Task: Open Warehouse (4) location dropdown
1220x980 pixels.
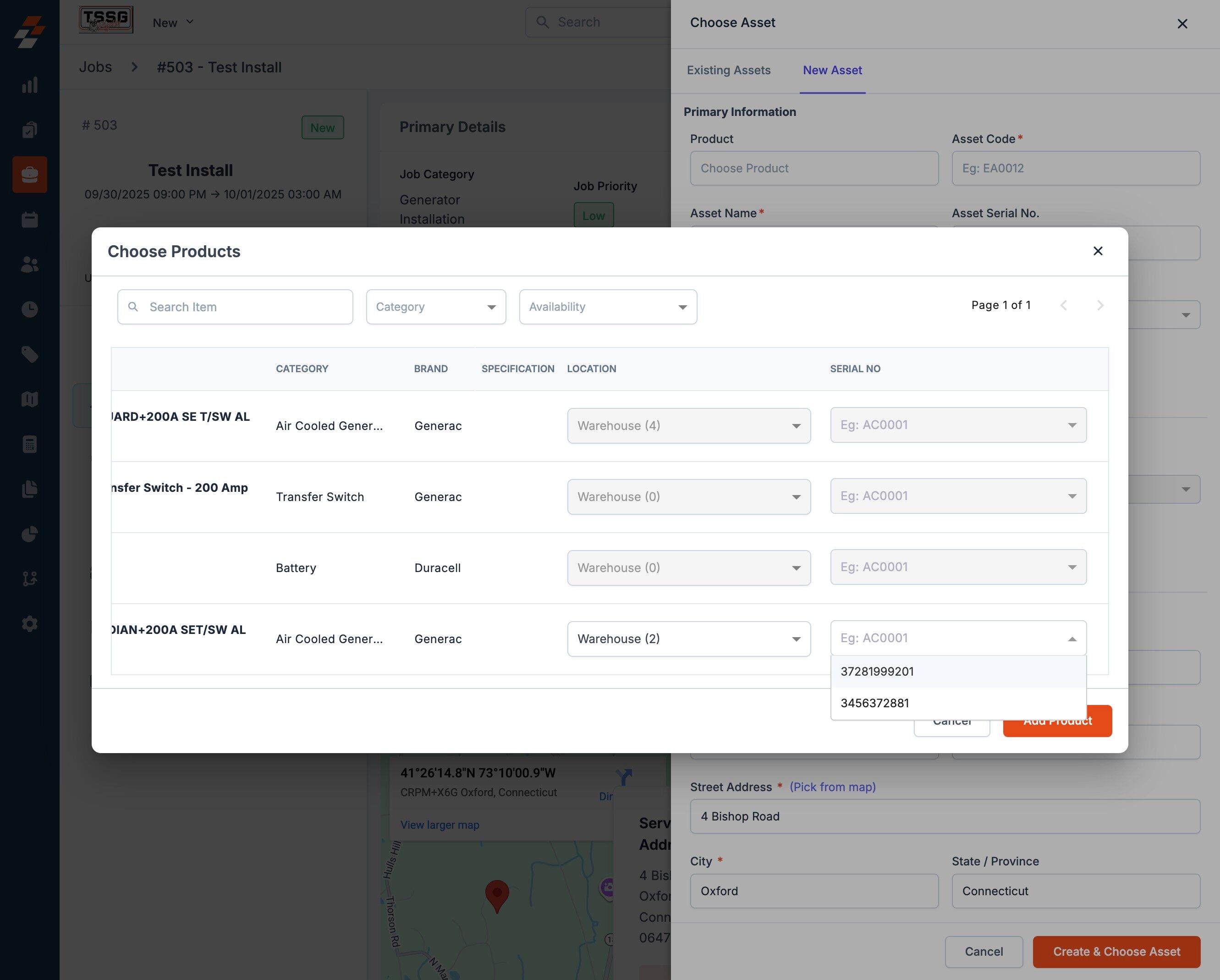Action: pyautogui.click(x=689, y=425)
